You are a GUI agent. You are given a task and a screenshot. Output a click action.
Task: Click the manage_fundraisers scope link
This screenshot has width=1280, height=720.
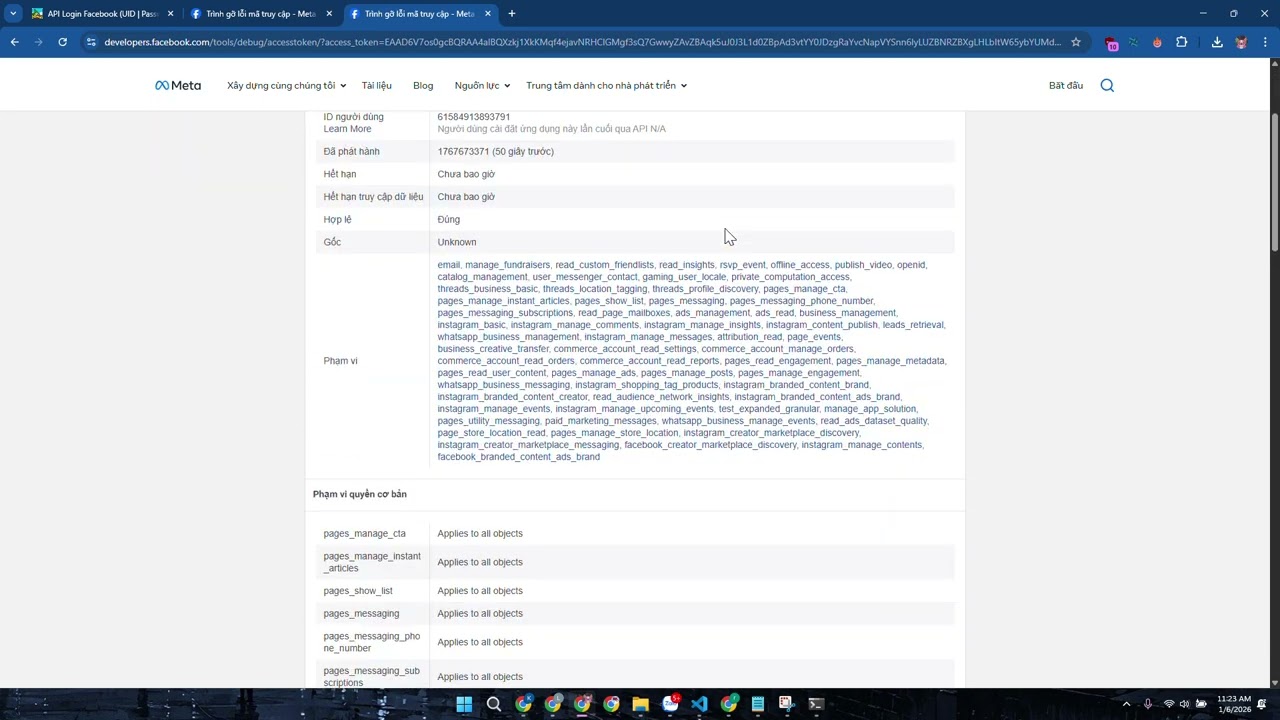(507, 265)
